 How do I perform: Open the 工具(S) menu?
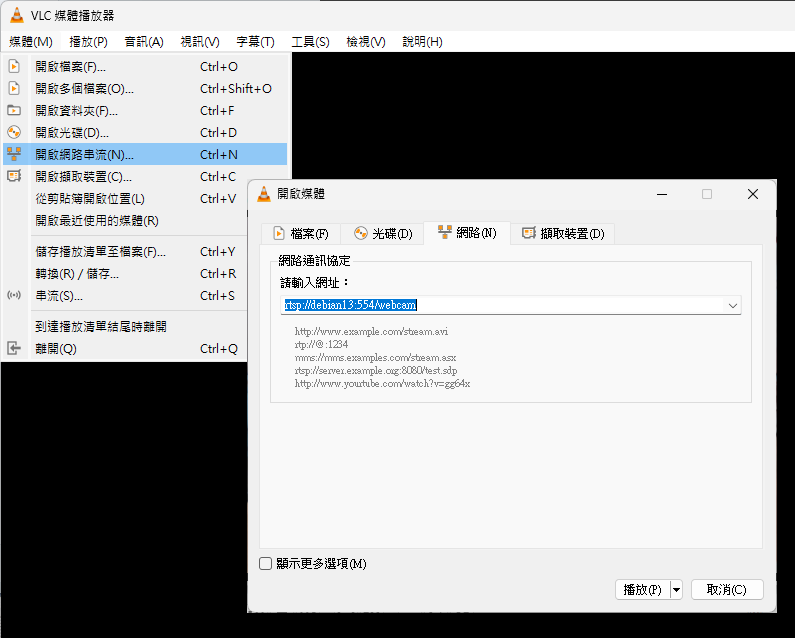point(310,42)
